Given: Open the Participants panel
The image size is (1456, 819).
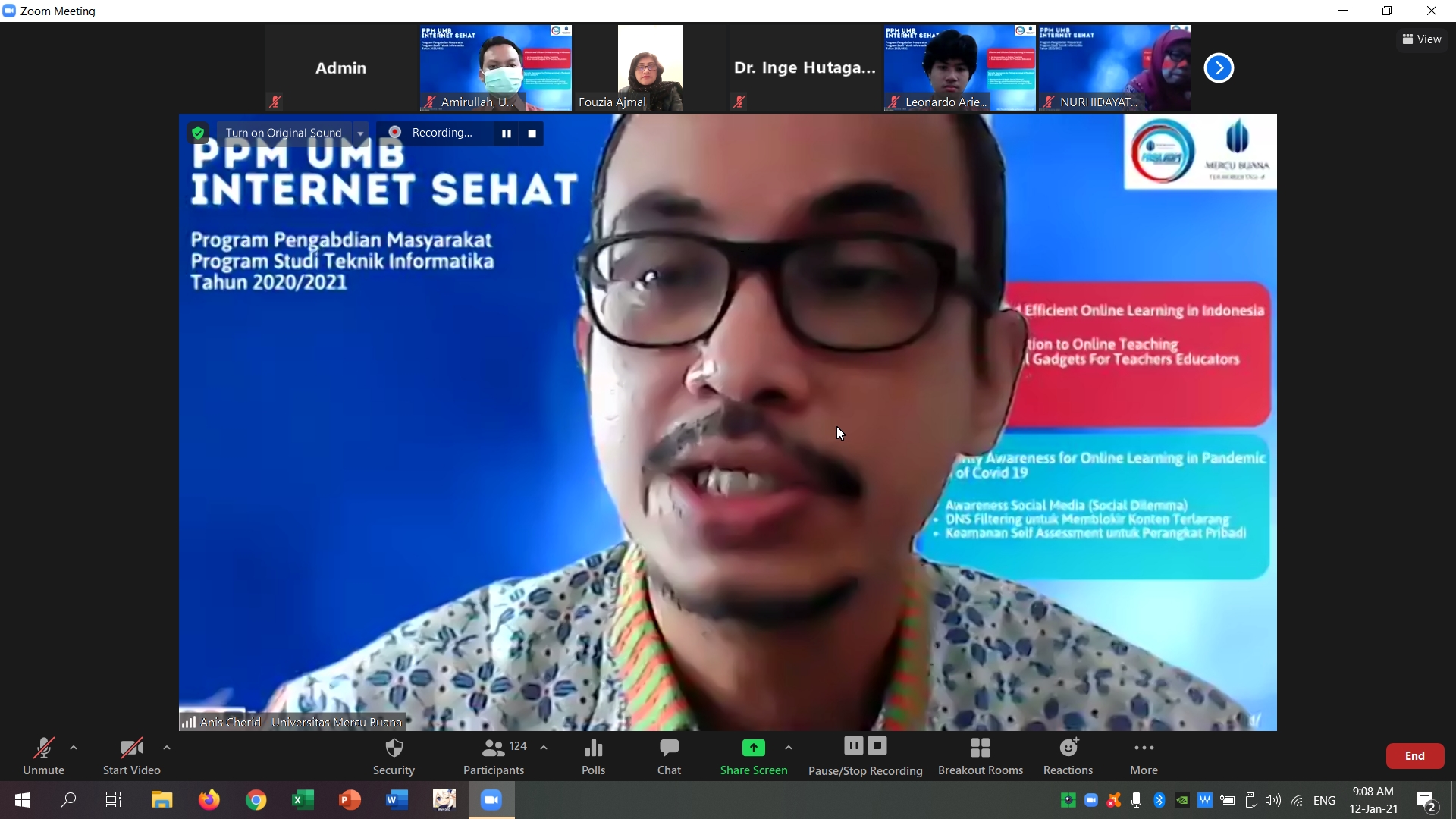Looking at the screenshot, I should pos(494,756).
